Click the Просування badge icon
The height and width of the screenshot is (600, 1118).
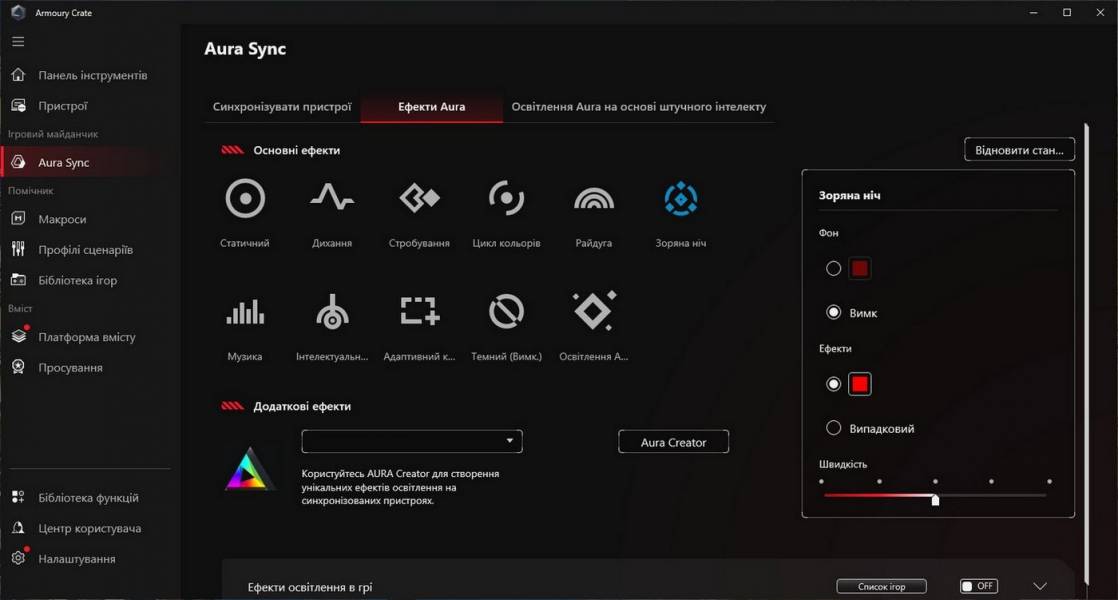point(19,367)
